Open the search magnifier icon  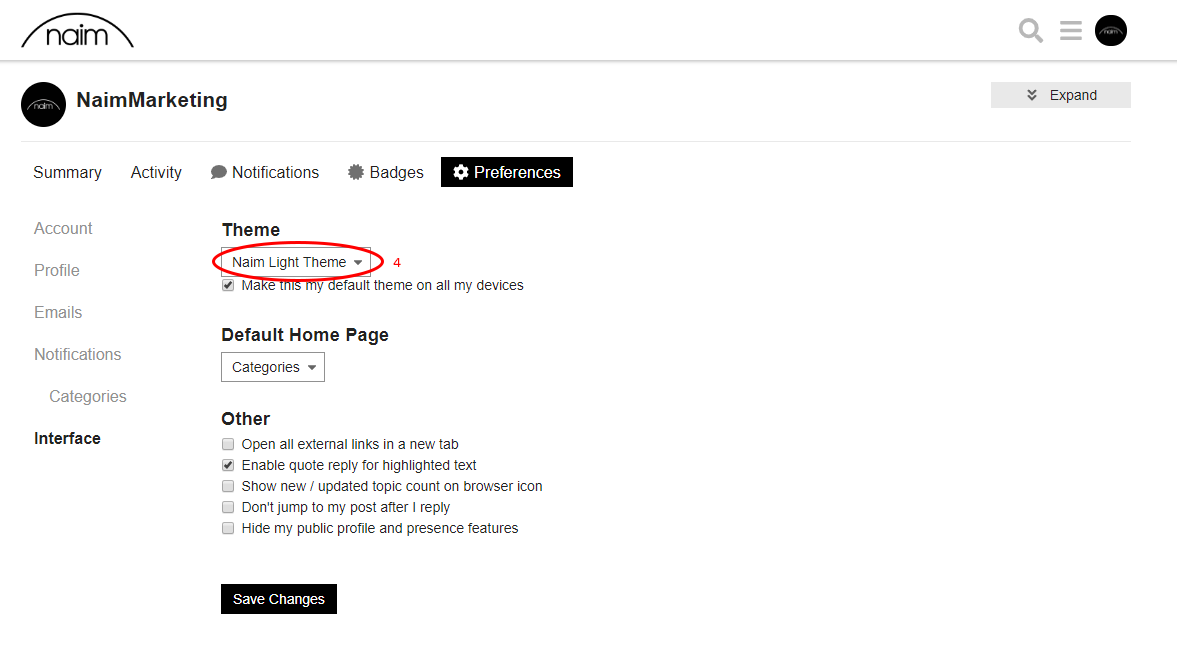pos(1031,31)
